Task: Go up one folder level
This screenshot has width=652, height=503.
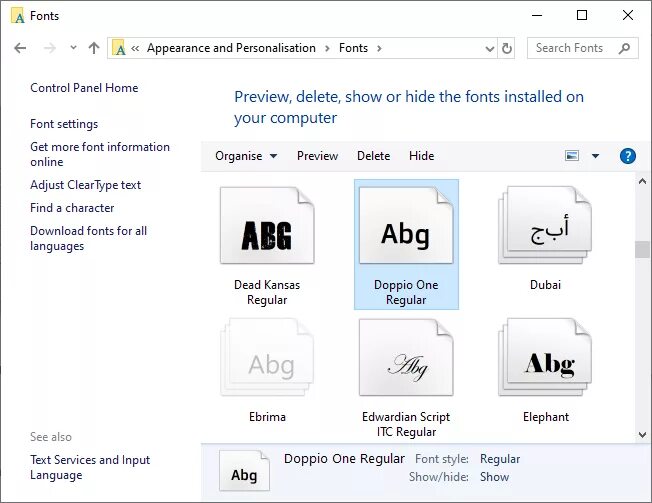Action: (94, 48)
